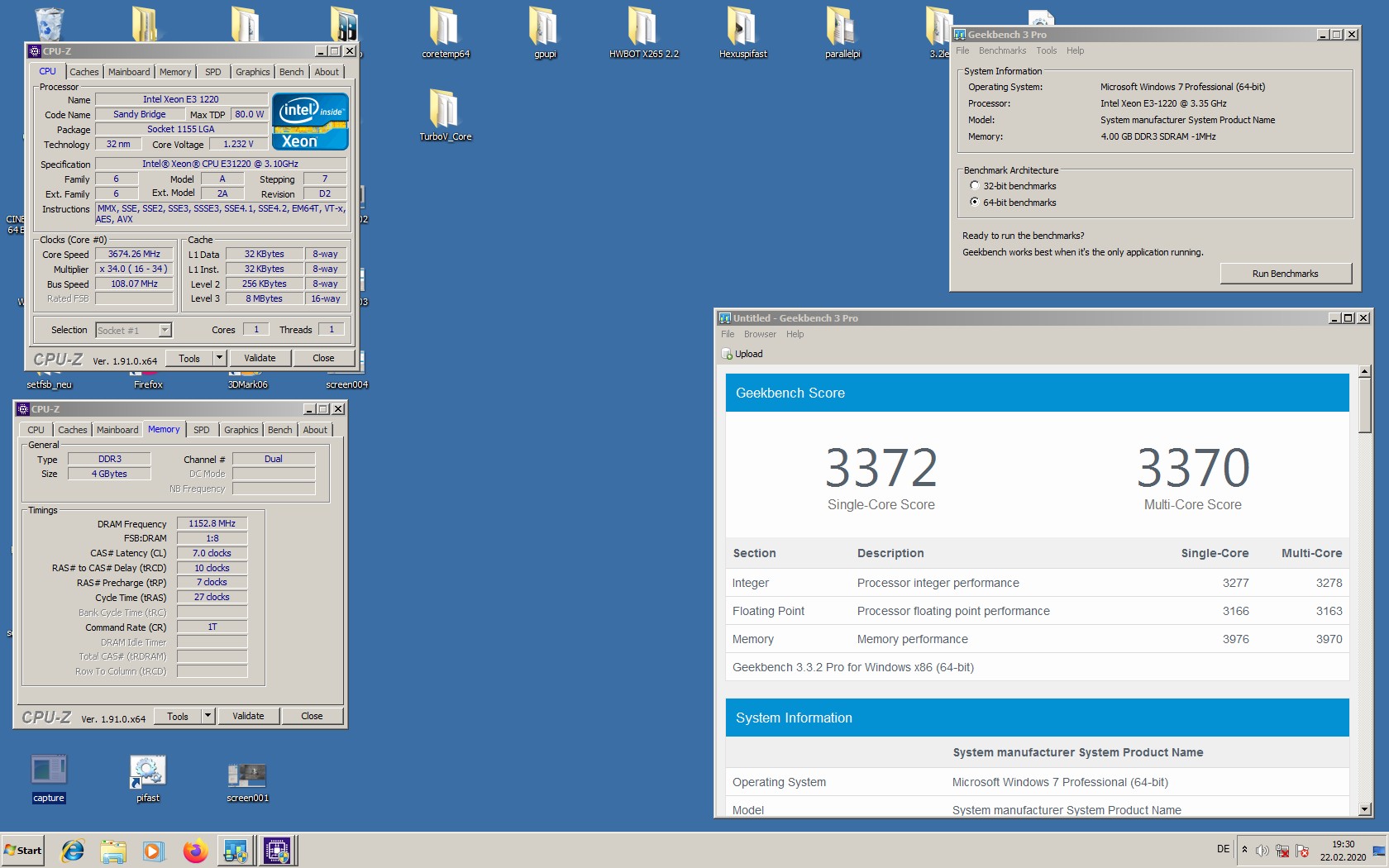1389x868 pixels.
Task: Open the capture desktop icon
Action: (x=49, y=779)
